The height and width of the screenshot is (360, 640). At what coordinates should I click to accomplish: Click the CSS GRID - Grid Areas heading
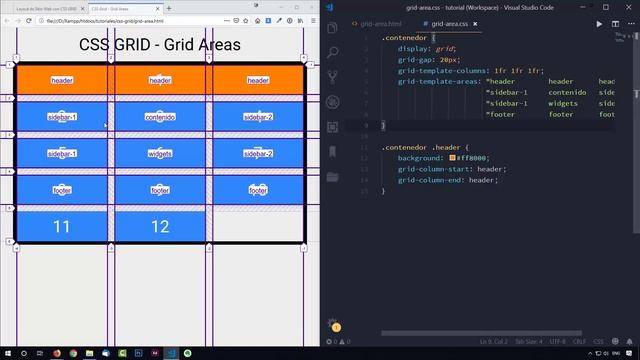(160, 44)
